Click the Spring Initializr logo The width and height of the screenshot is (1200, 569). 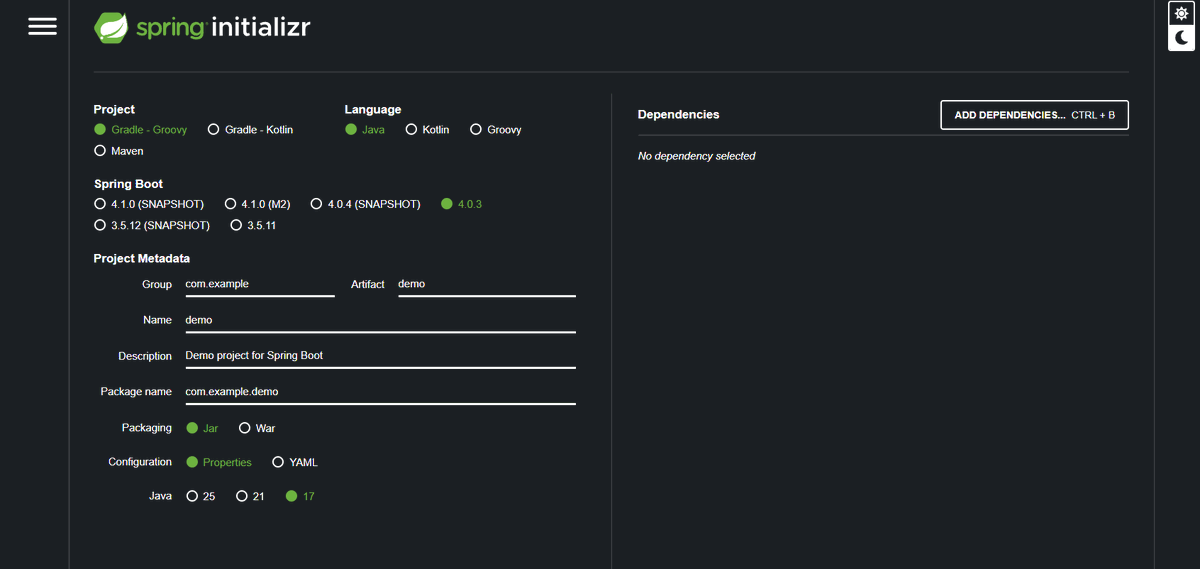click(x=202, y=27)
